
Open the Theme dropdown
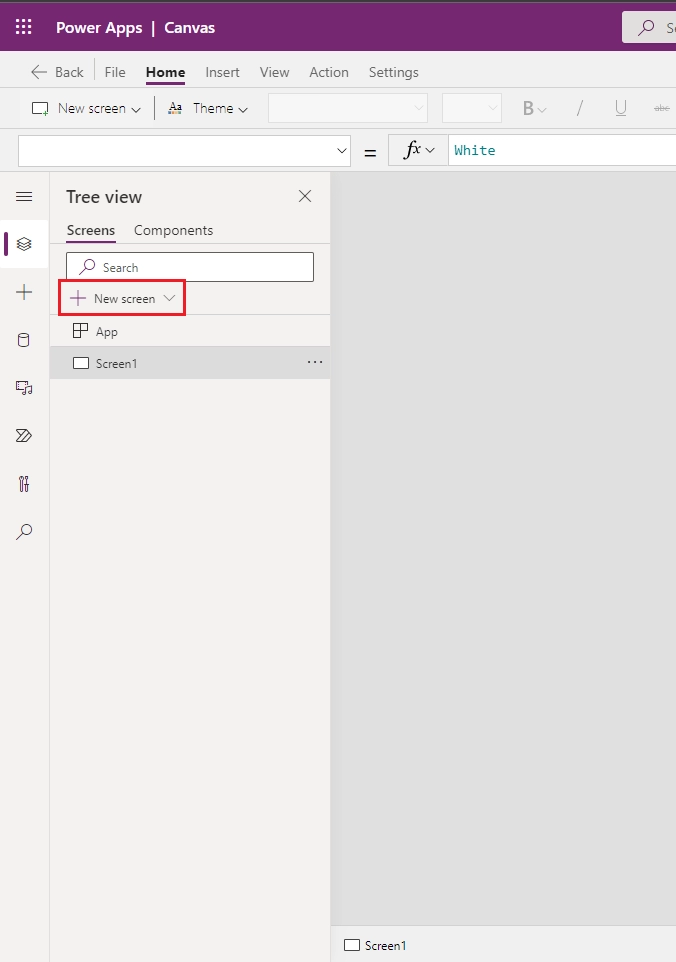(208, 109)
